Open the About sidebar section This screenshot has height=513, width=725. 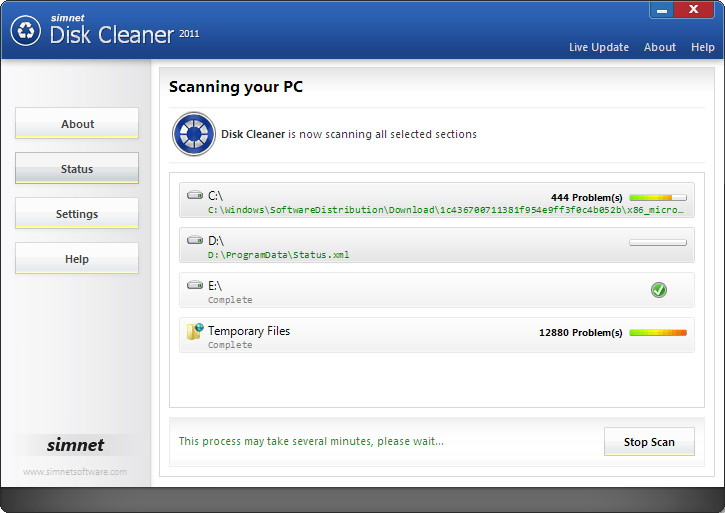click(x=77, y=124)
